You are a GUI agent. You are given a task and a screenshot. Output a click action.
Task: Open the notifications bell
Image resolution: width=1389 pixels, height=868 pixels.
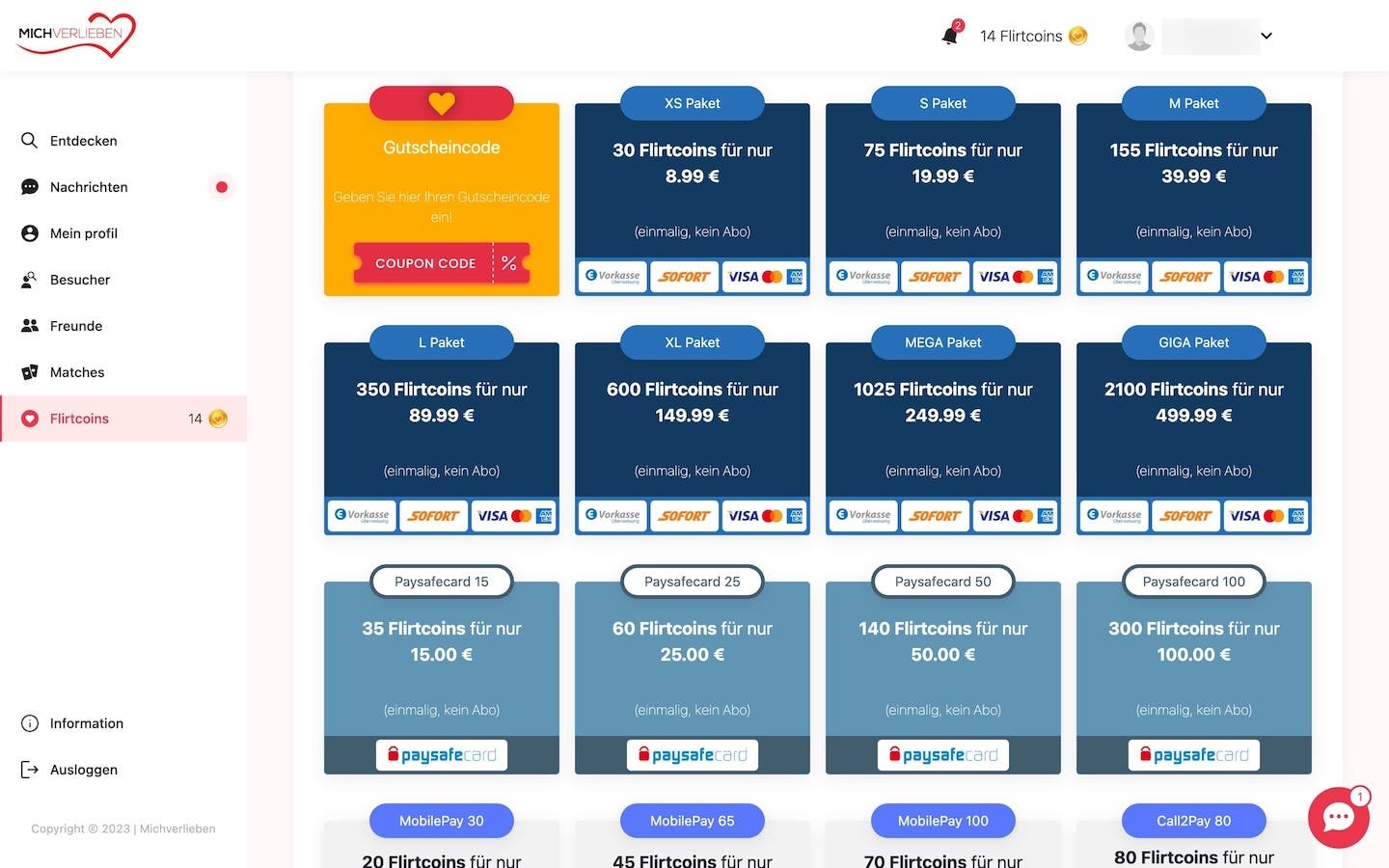pyautogui.click(x=950, y=35)
